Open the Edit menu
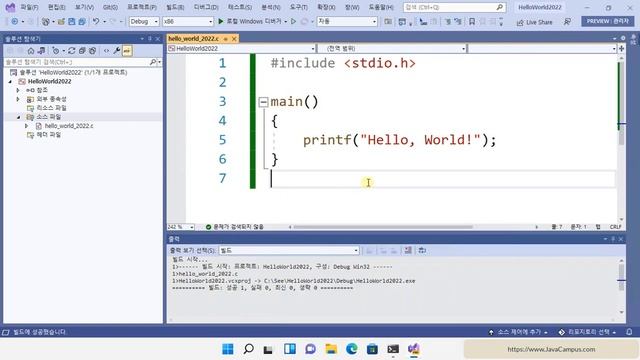 tap(56, 7)
